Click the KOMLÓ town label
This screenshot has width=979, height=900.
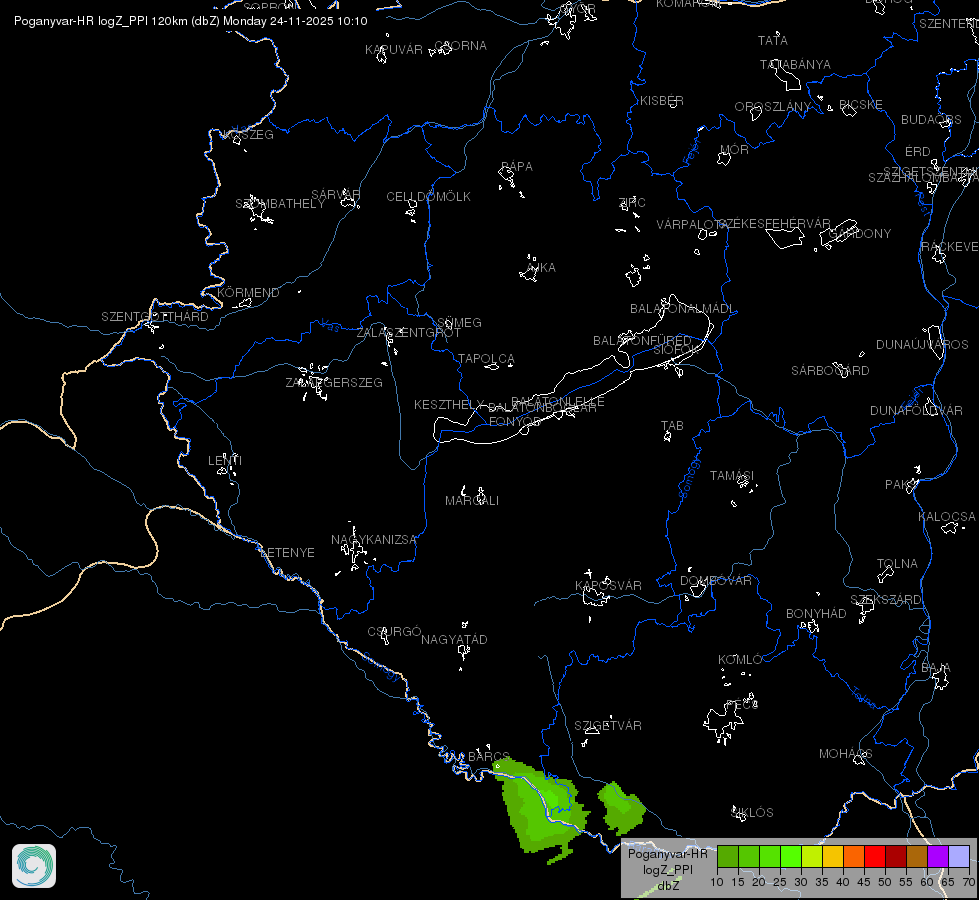click(x=740, y=660)
